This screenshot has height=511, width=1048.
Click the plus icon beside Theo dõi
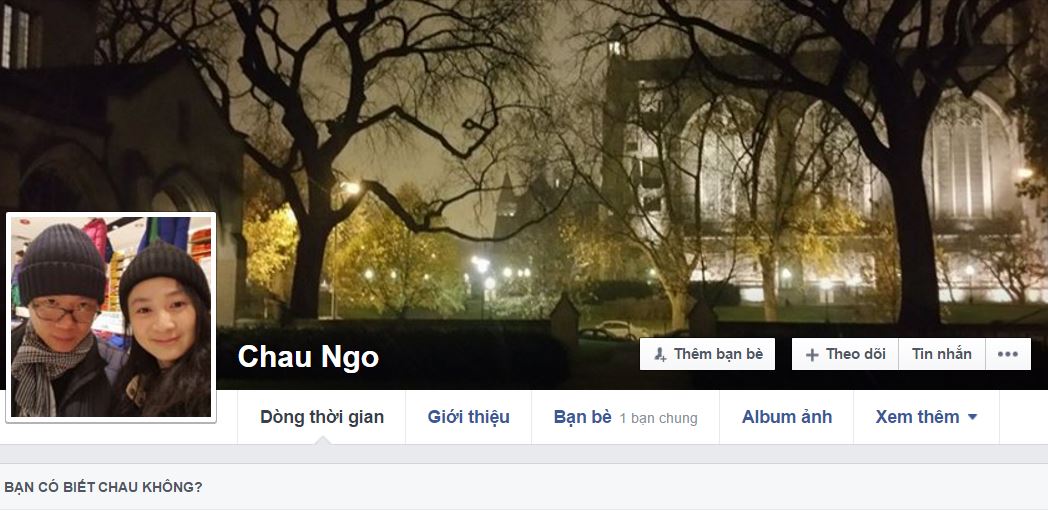[x=812, y=355]
